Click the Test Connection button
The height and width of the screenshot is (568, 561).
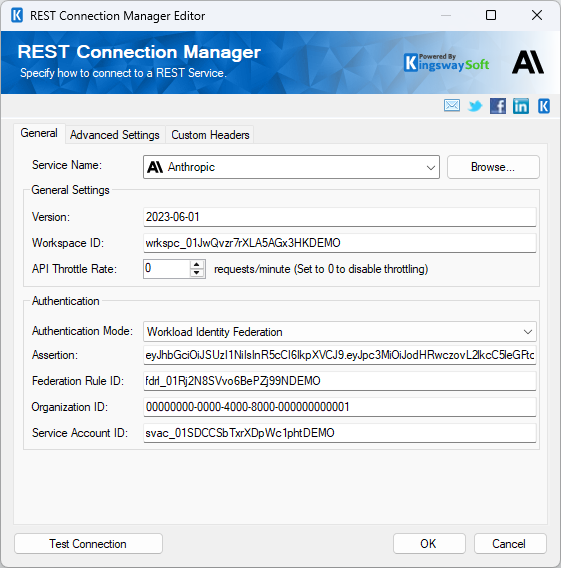point(88,544)
